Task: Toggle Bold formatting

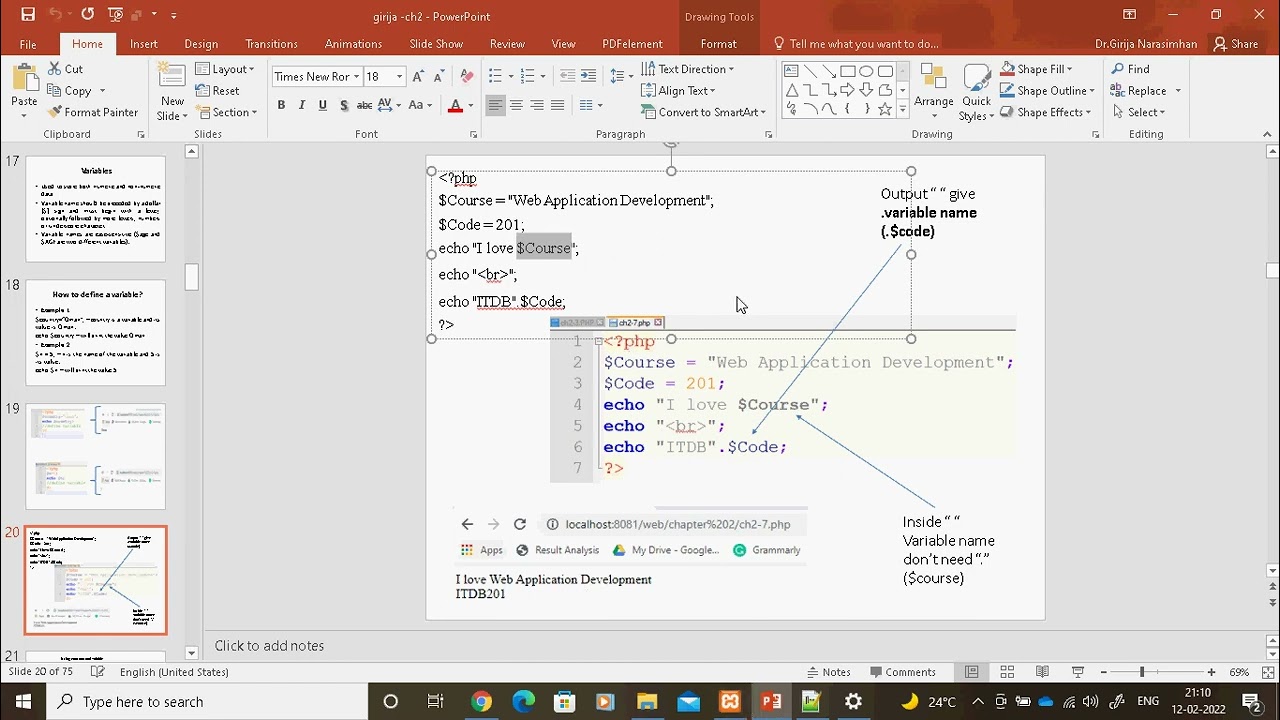Action: (x=281, y=105)
